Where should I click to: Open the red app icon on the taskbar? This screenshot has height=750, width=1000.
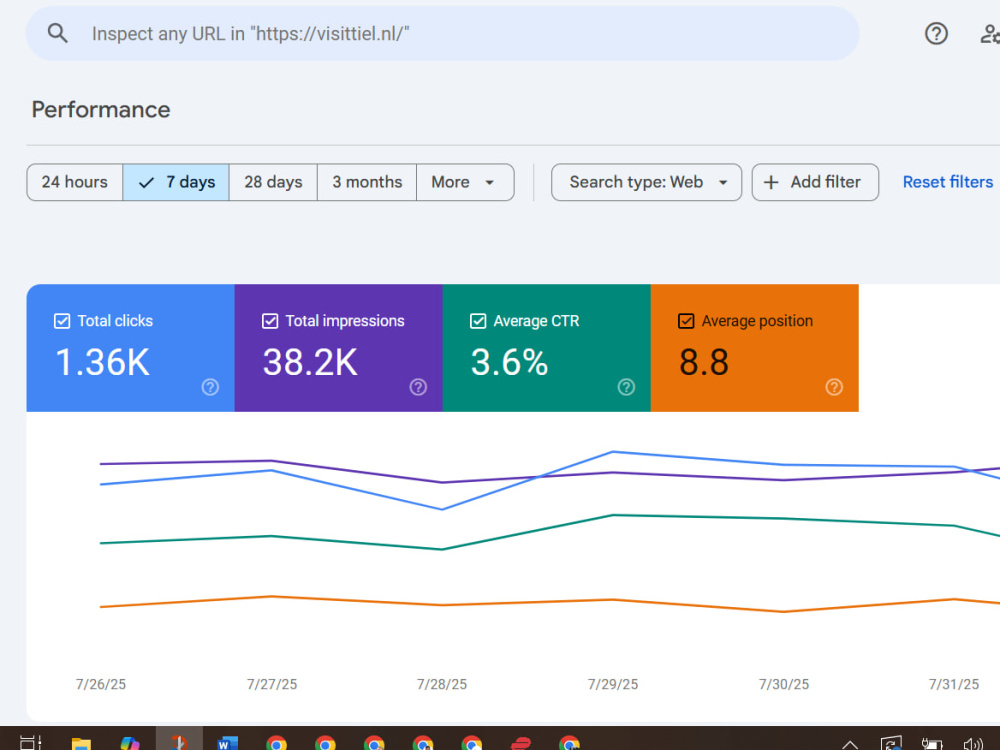pyautogui.click(x=521, y=744)
